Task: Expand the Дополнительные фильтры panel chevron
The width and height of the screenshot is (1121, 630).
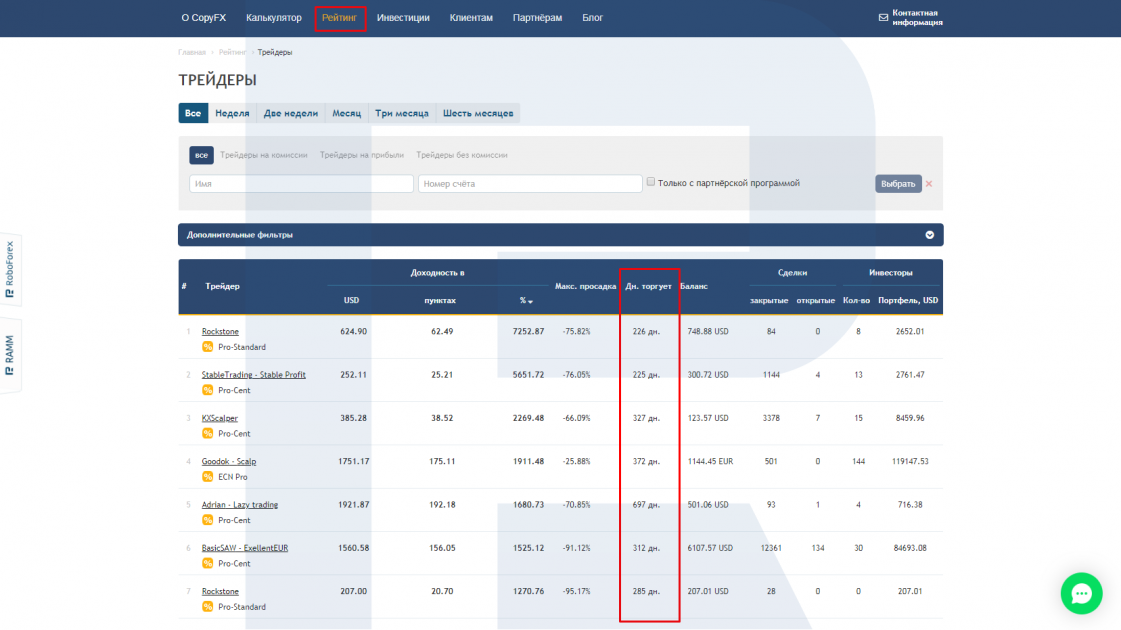Action: pos(929,235)
